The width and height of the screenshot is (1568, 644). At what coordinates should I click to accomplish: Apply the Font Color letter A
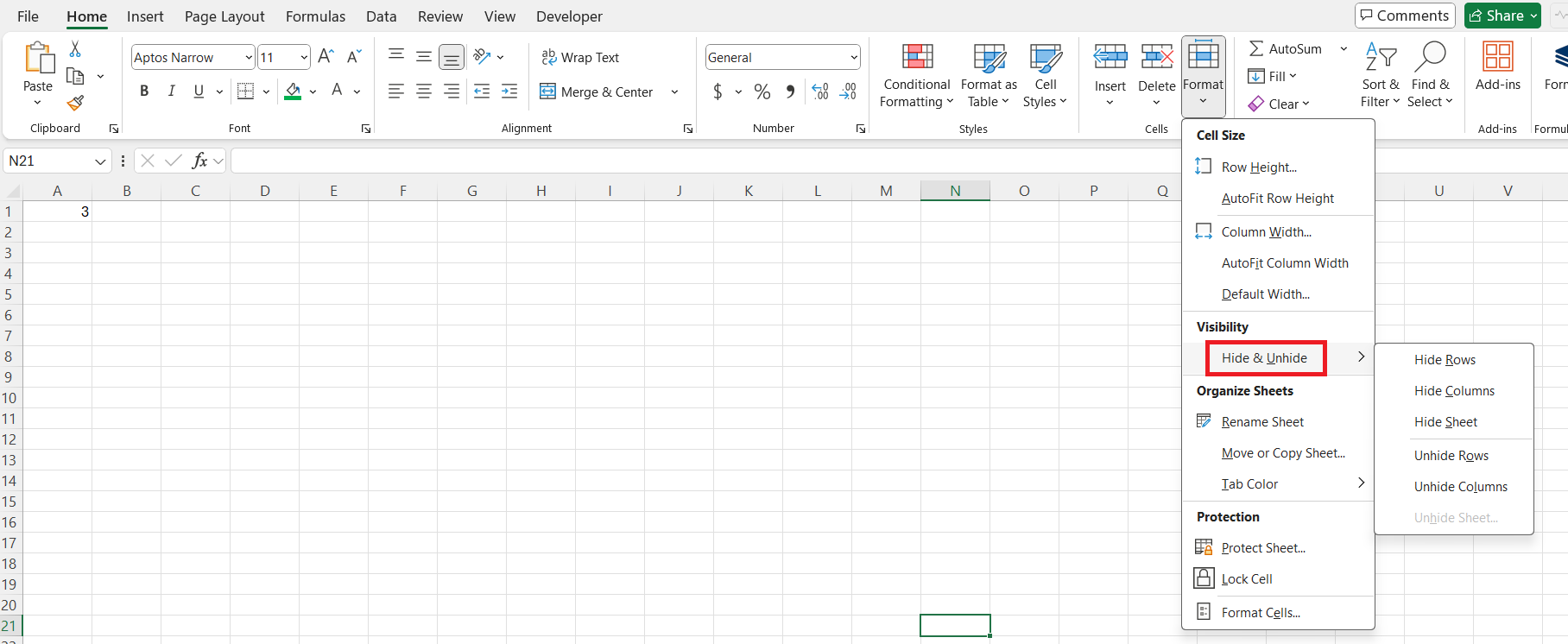337,91
